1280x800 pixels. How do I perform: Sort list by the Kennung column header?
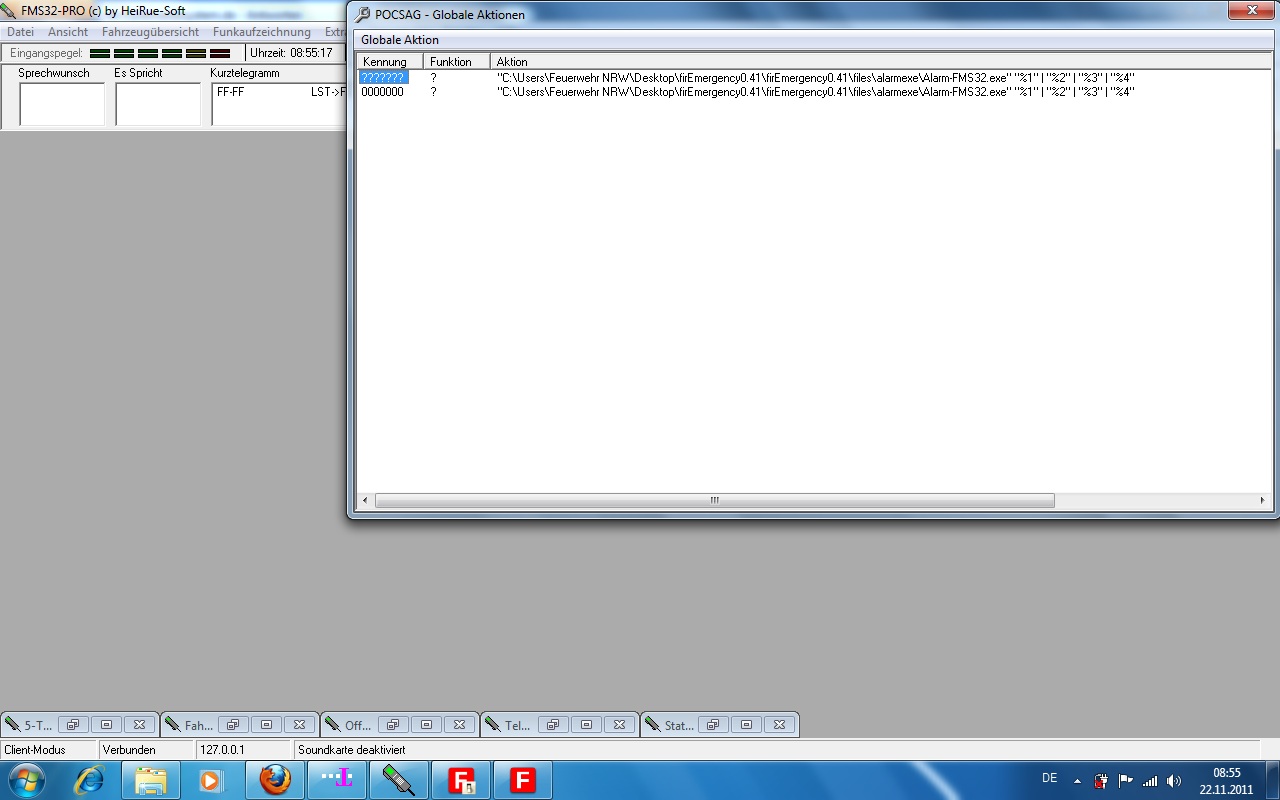click(x=385, y=62)
